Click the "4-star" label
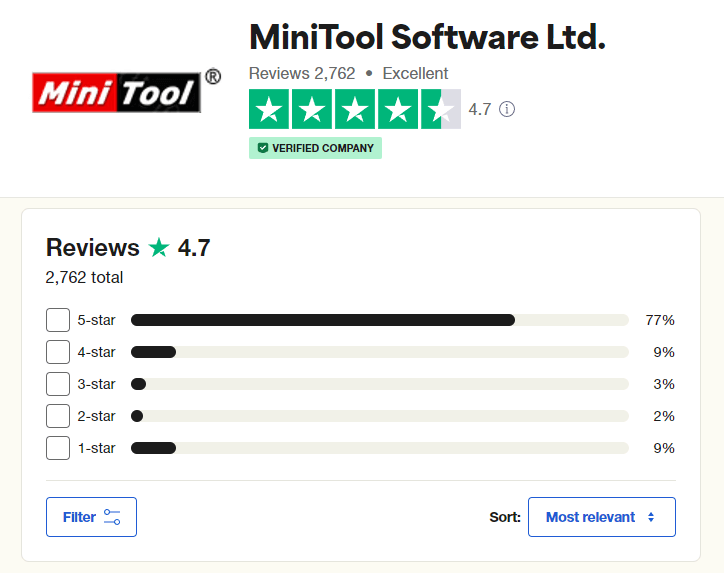This screenshot has height=573, width=724. pyautogui.click(x=96, y=352)
